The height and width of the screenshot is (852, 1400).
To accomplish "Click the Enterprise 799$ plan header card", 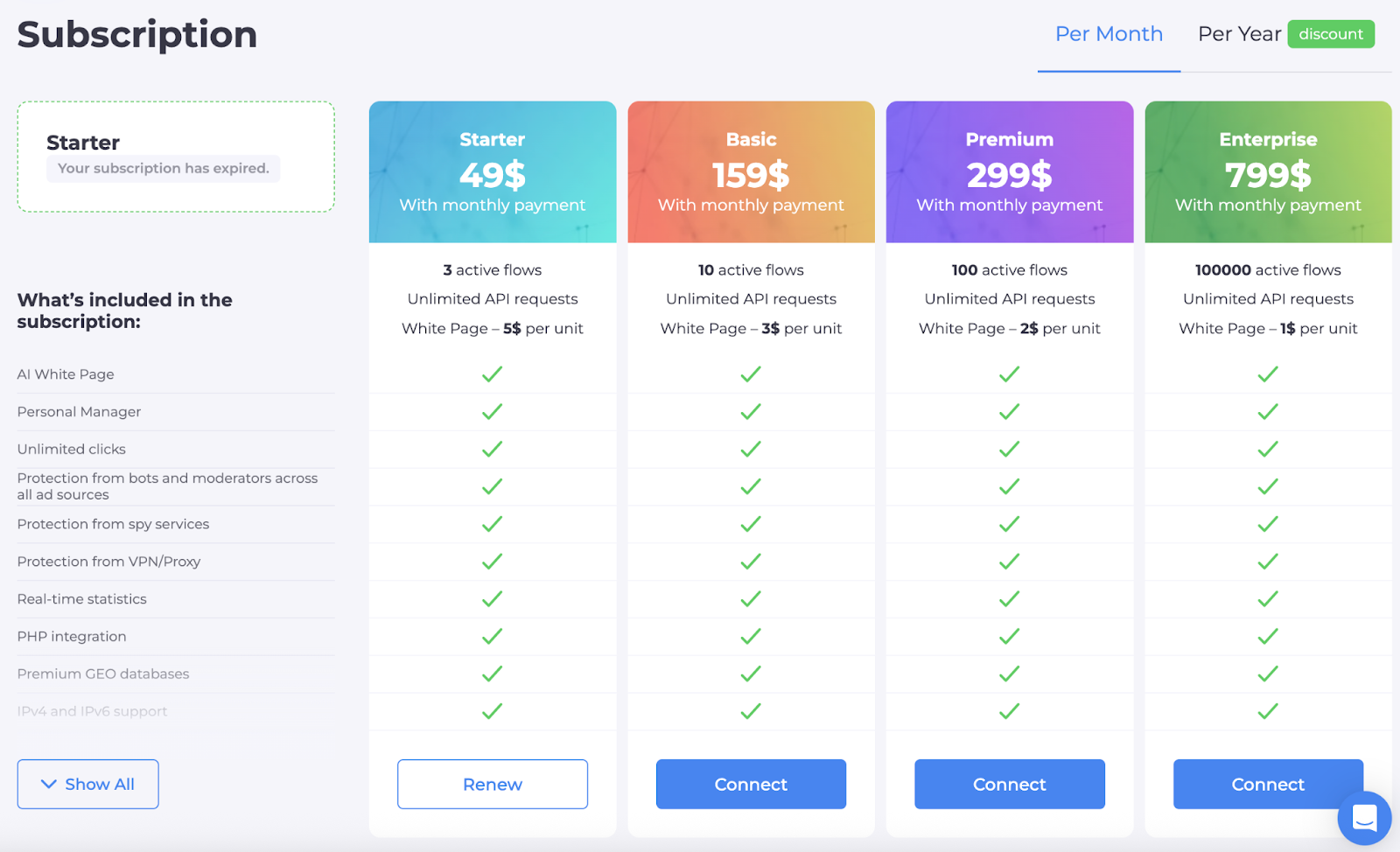I will coord(1268,172).
